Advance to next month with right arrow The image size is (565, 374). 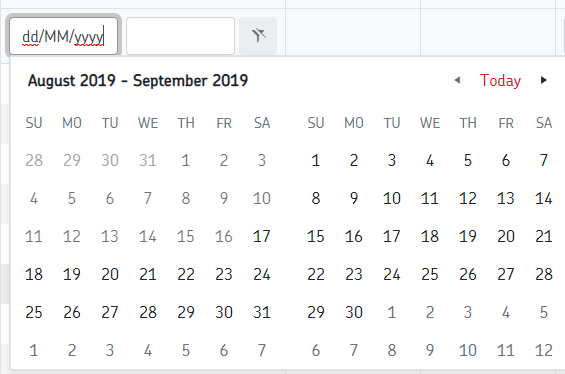click(543, 80)
